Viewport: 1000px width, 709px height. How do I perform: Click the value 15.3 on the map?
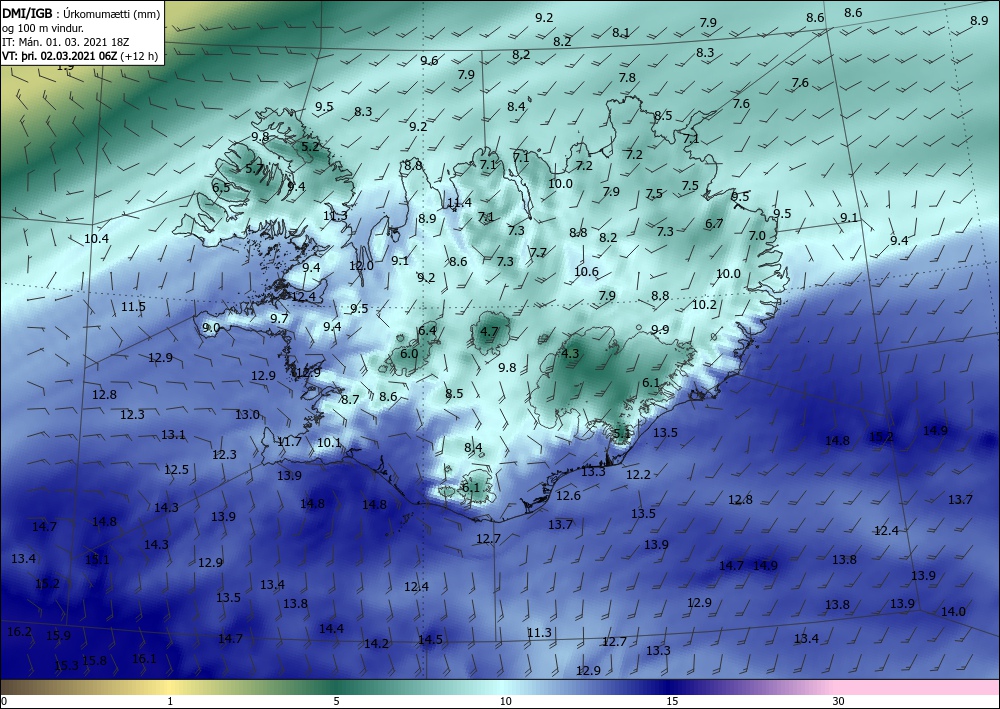pos(66,666)
